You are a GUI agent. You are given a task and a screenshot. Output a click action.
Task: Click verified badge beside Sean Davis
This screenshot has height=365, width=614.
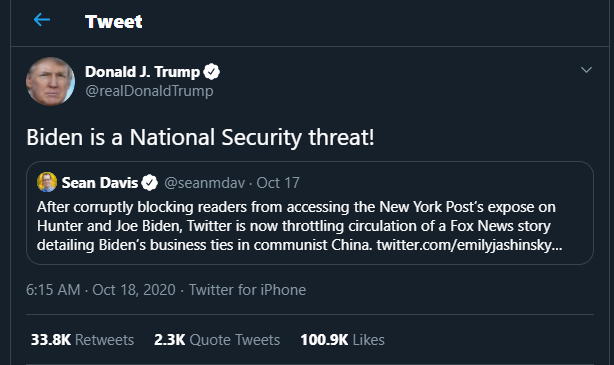pos(150,183)
